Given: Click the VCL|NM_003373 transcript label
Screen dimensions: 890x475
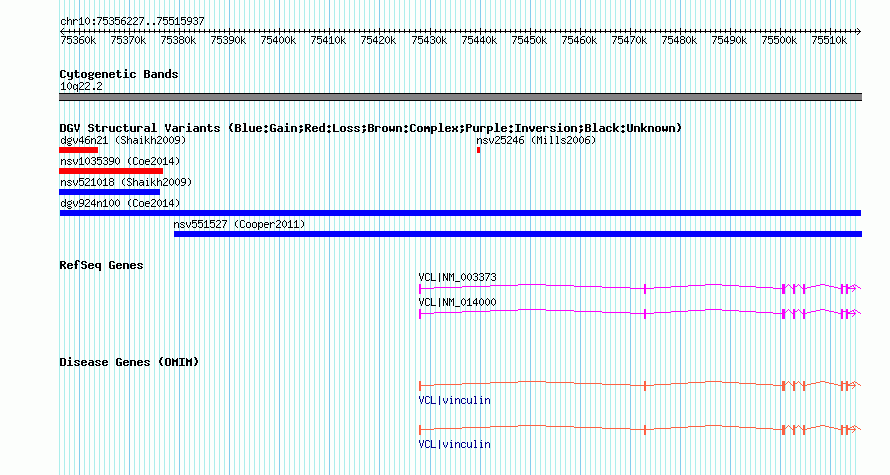Looking at the screenshot, I should (457, 278).
